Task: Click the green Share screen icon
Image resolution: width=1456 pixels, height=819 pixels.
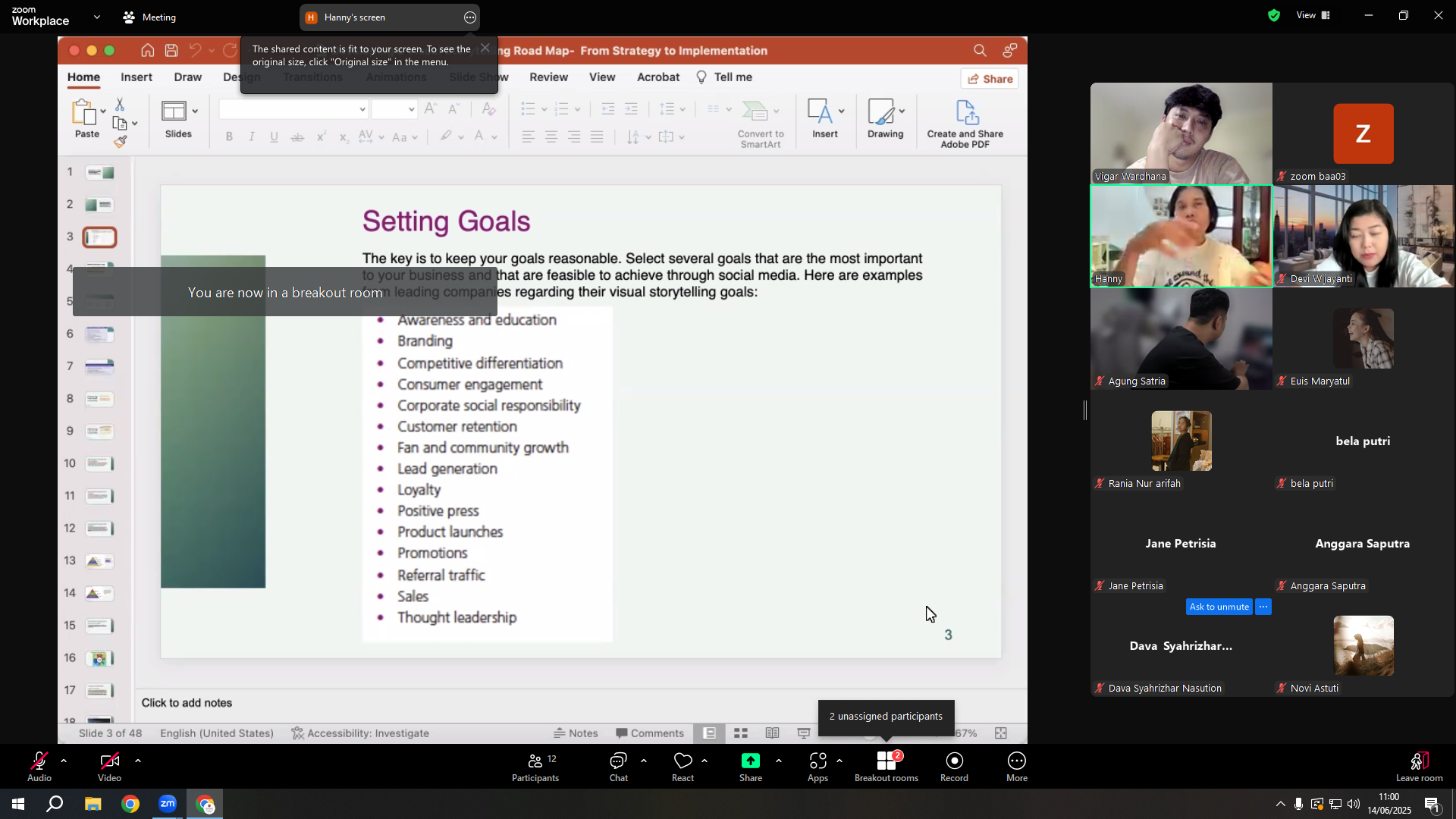Action: (751, 761)
